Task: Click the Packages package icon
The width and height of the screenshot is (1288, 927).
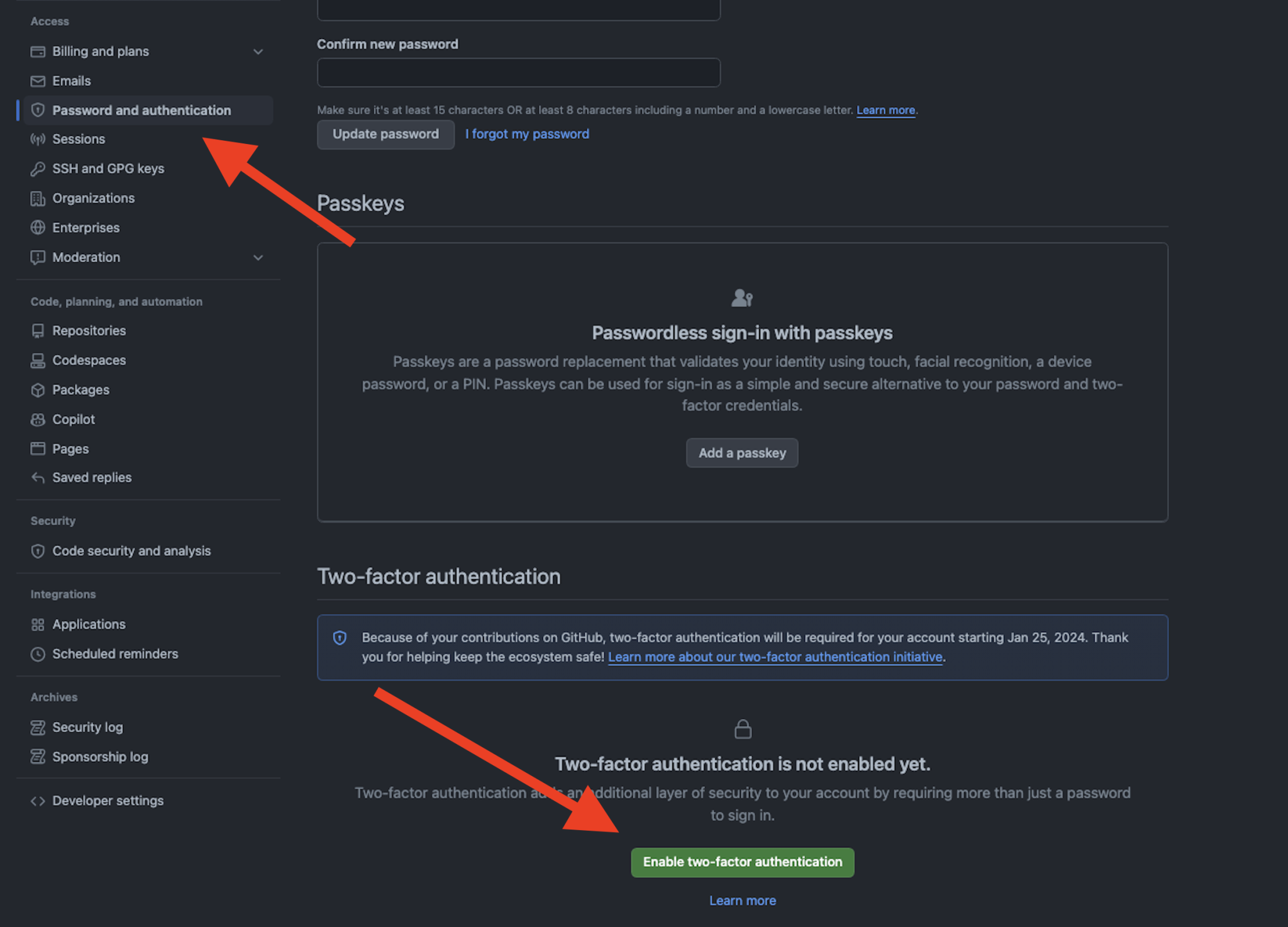Action: pyautogui.click(x=38, y=390)
